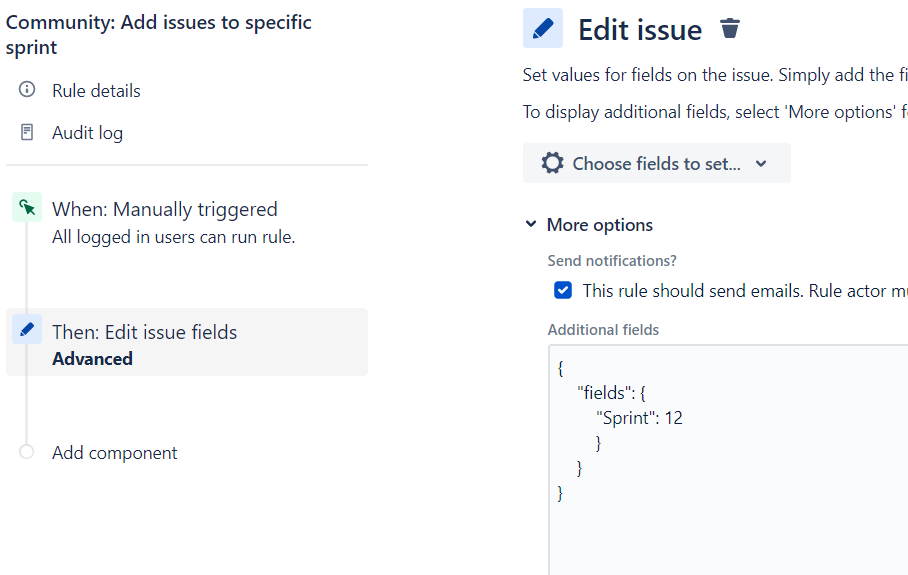Click the More options section label

[x=599, y=225]
